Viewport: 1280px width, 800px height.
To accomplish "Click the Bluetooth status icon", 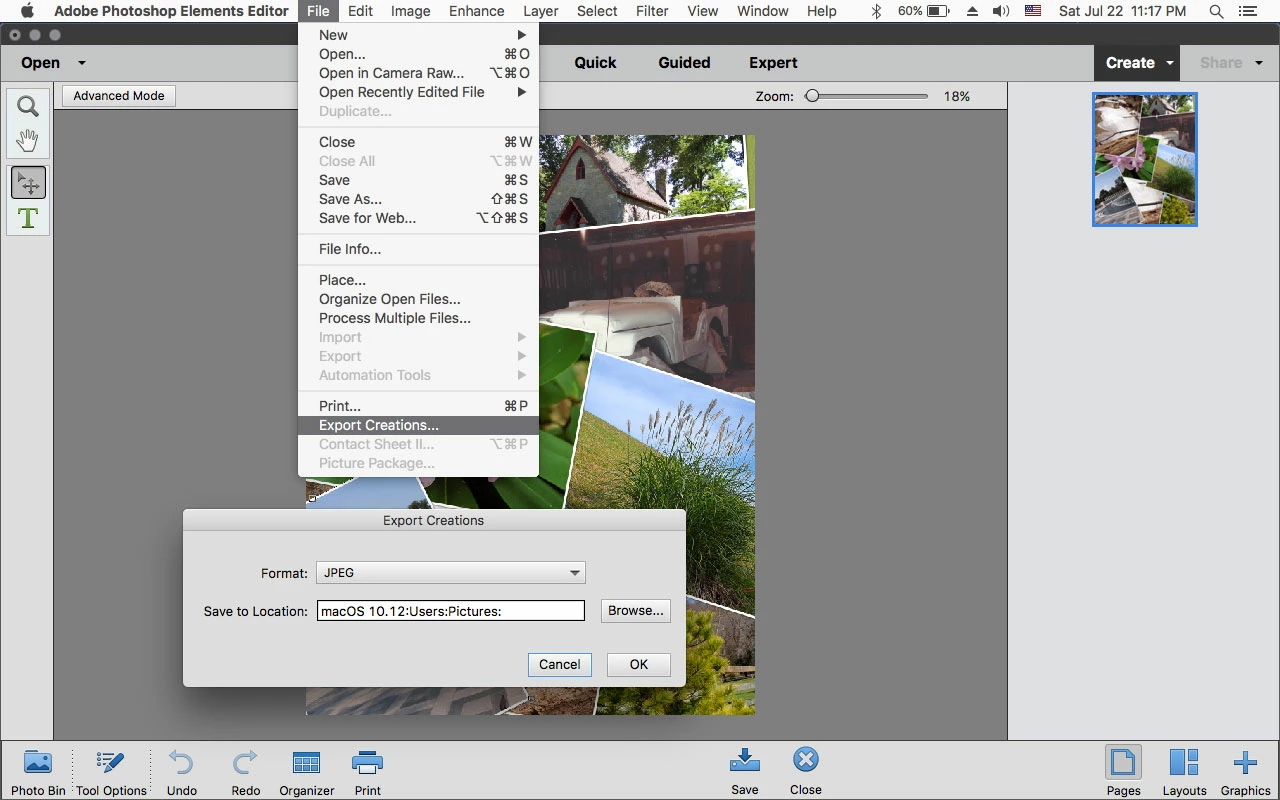I will [877, 11].
